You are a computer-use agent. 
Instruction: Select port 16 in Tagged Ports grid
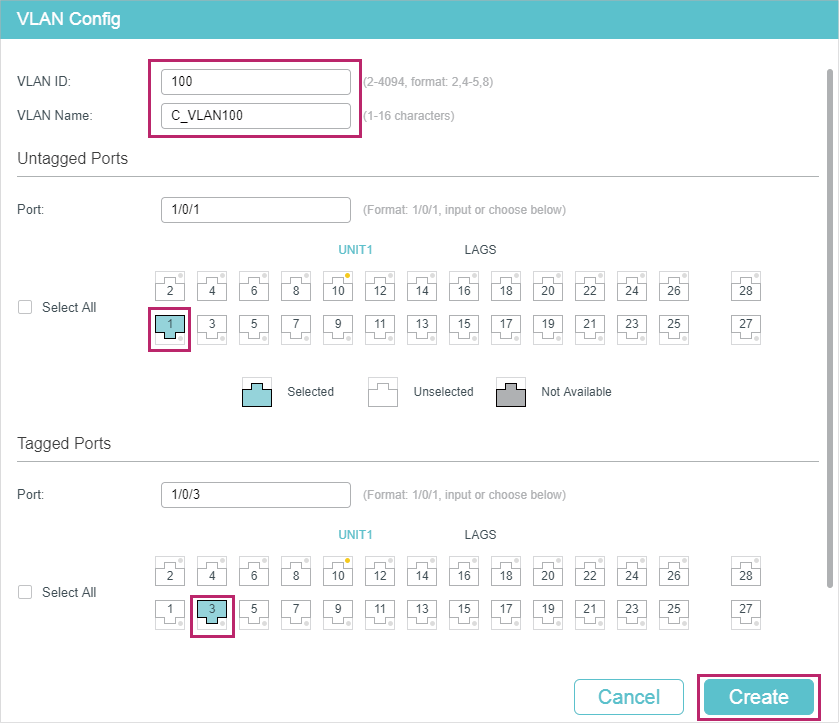[x=464, y=571]
